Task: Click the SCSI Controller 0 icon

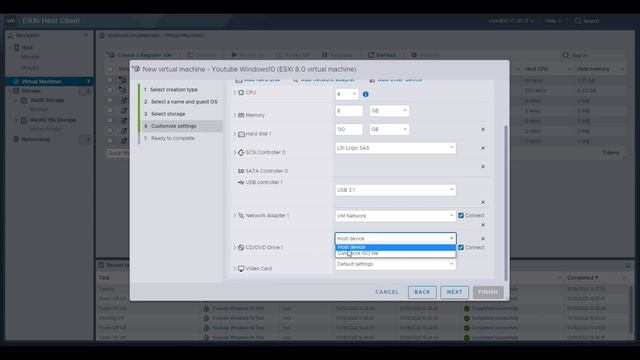Action: 241,152
